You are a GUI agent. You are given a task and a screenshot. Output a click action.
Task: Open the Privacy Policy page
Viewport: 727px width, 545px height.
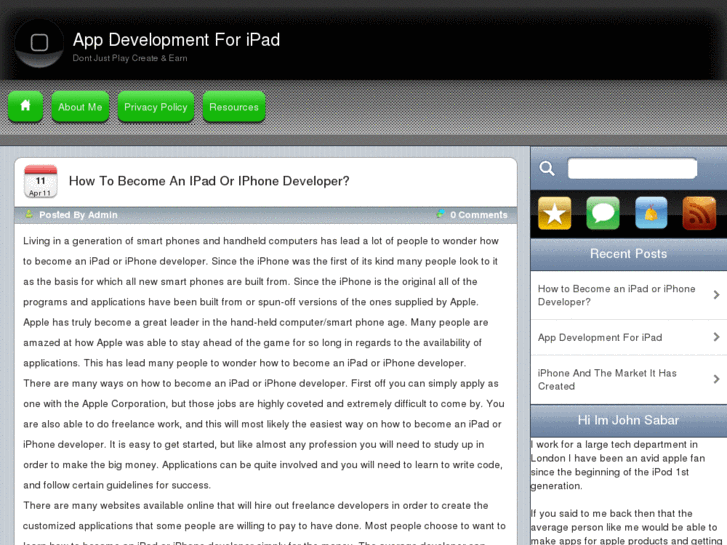156,107
